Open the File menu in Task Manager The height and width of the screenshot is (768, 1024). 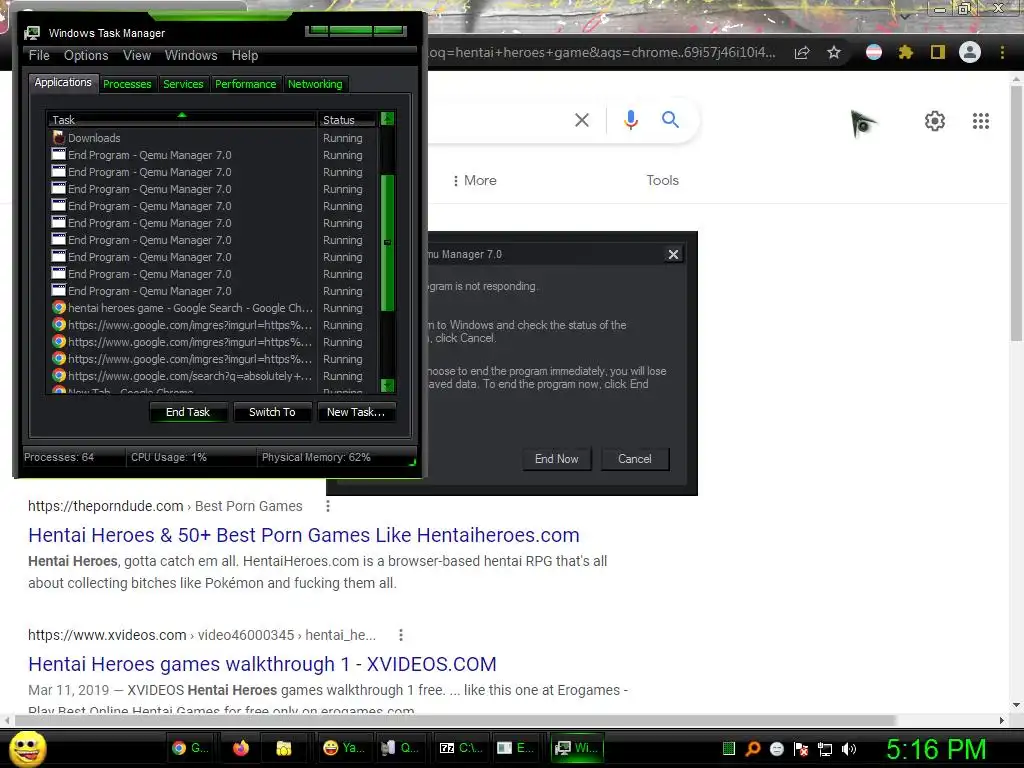pyautogui.click(x=39, y=56)
